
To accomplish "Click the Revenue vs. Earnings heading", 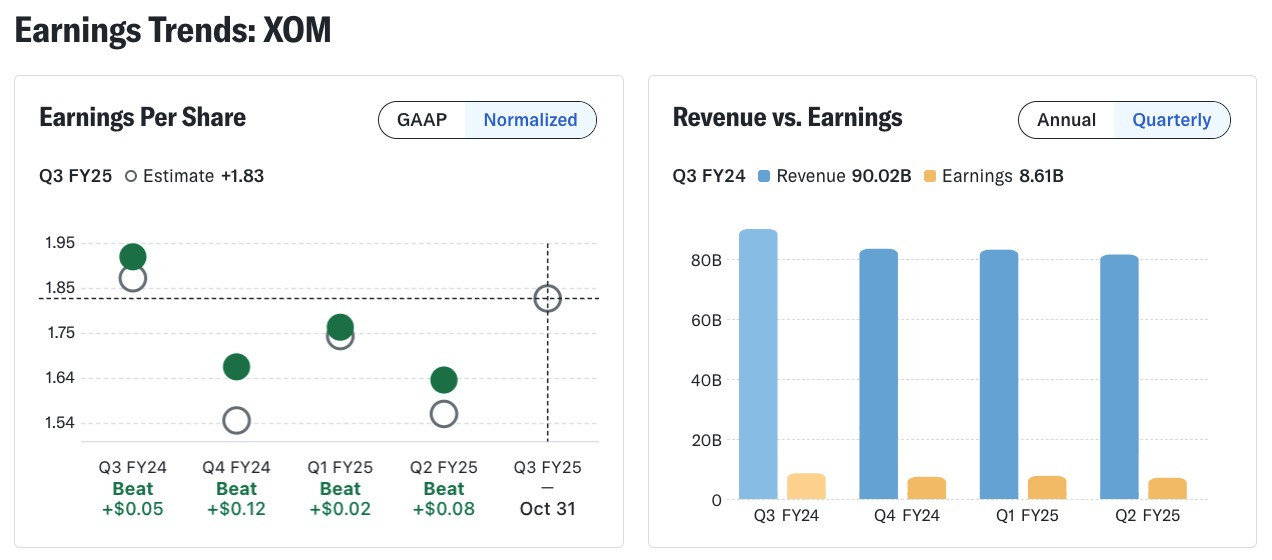I will [x=788, y=117].
